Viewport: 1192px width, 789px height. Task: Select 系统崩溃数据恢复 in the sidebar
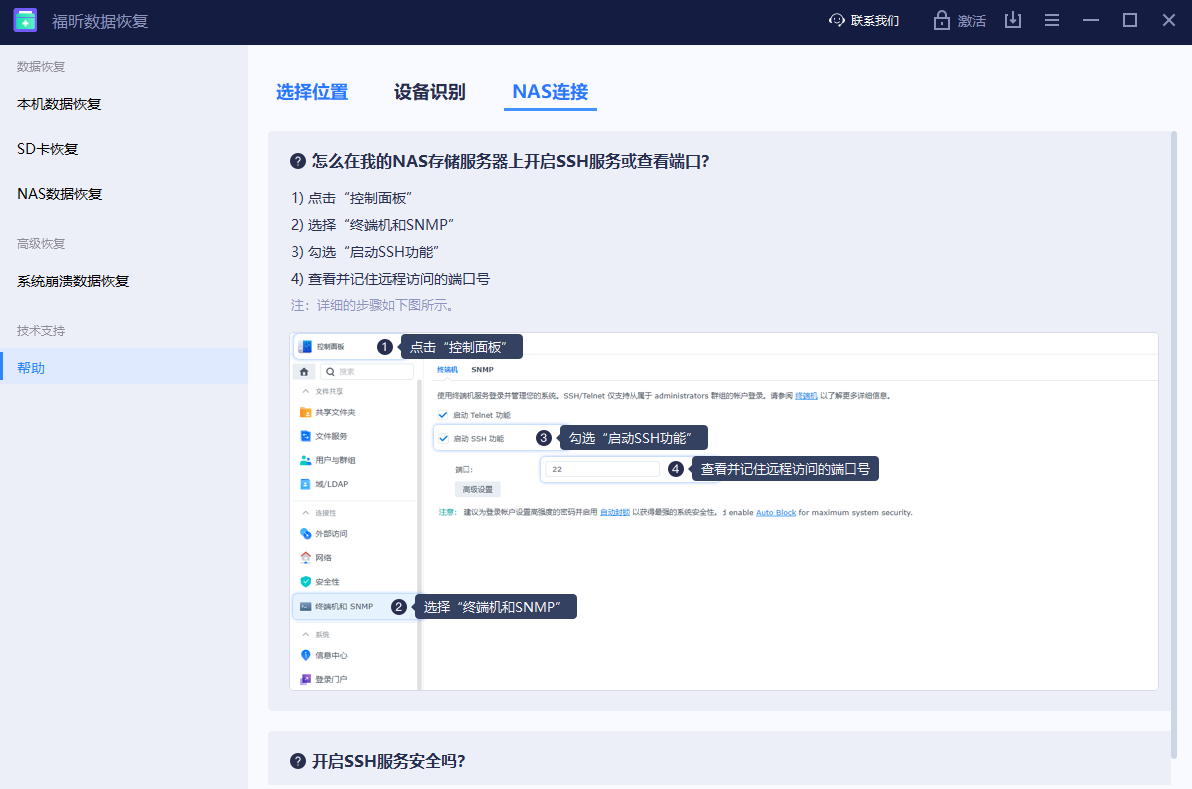[73, 281]
